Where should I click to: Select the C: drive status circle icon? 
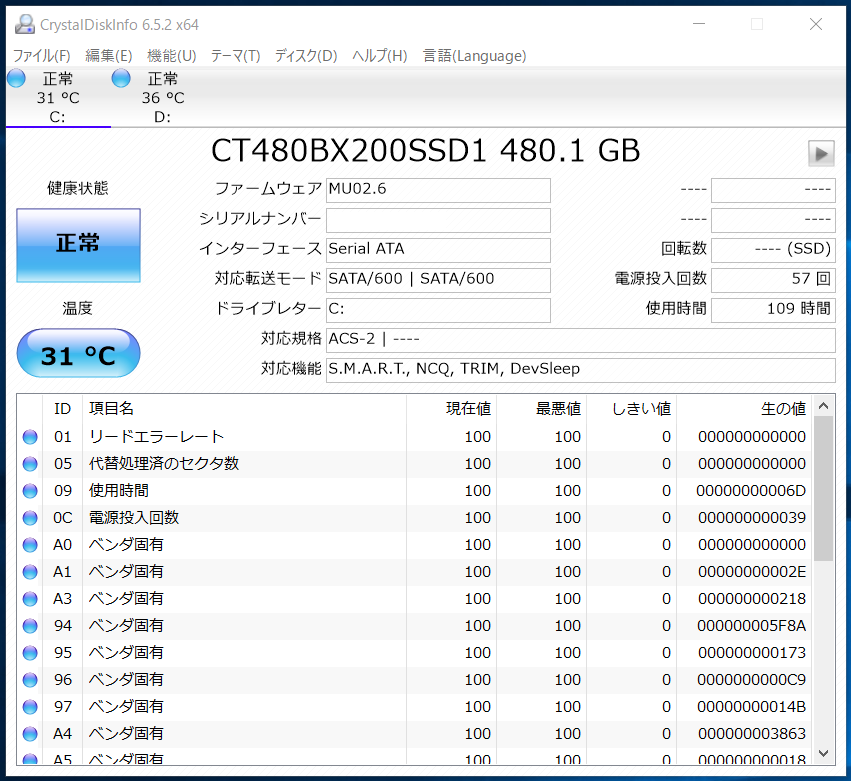pyautogui.click(x=16, y=79)
